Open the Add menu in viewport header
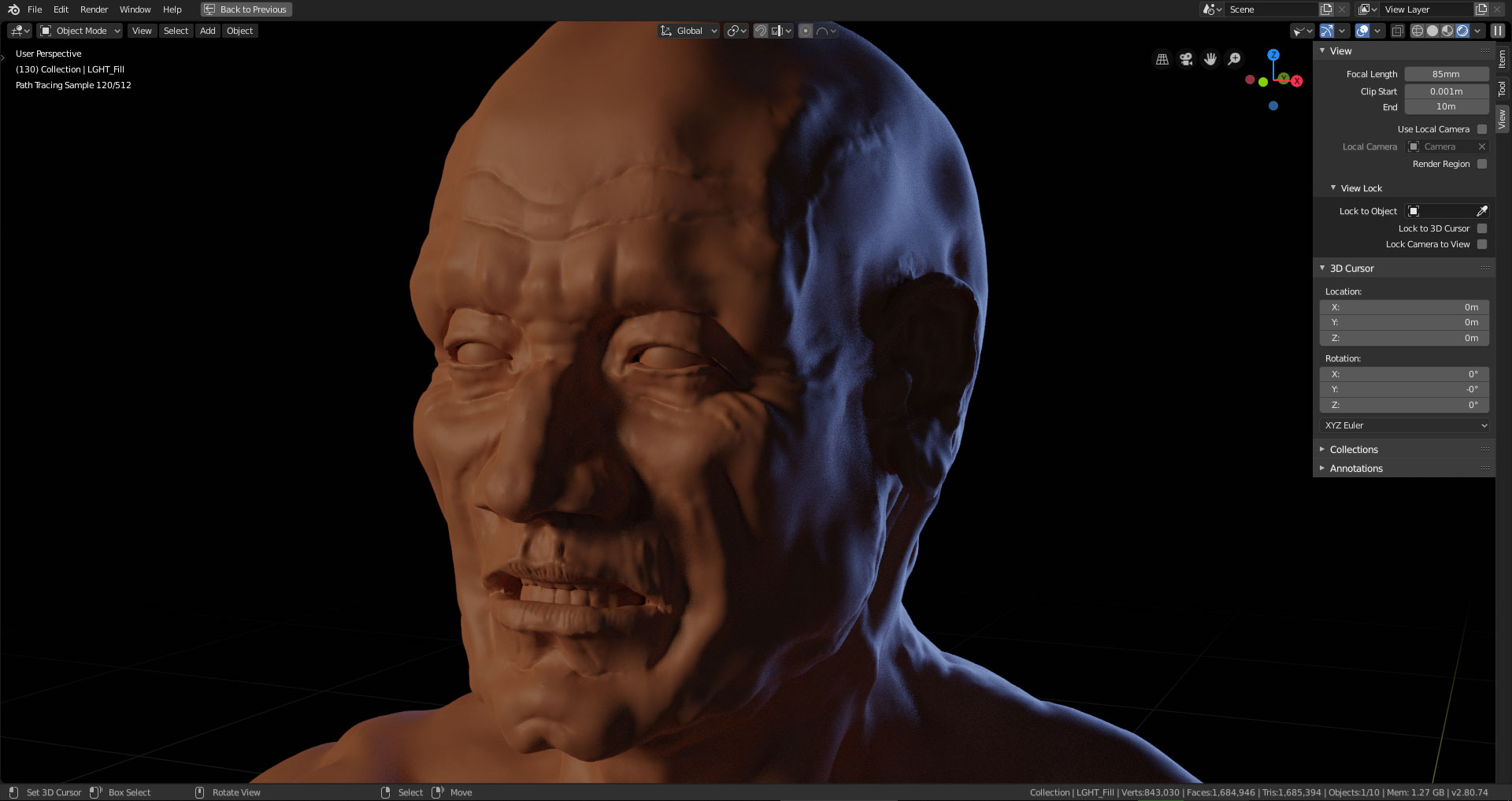Screen dimensions: 1512x801 click(207, 31)
